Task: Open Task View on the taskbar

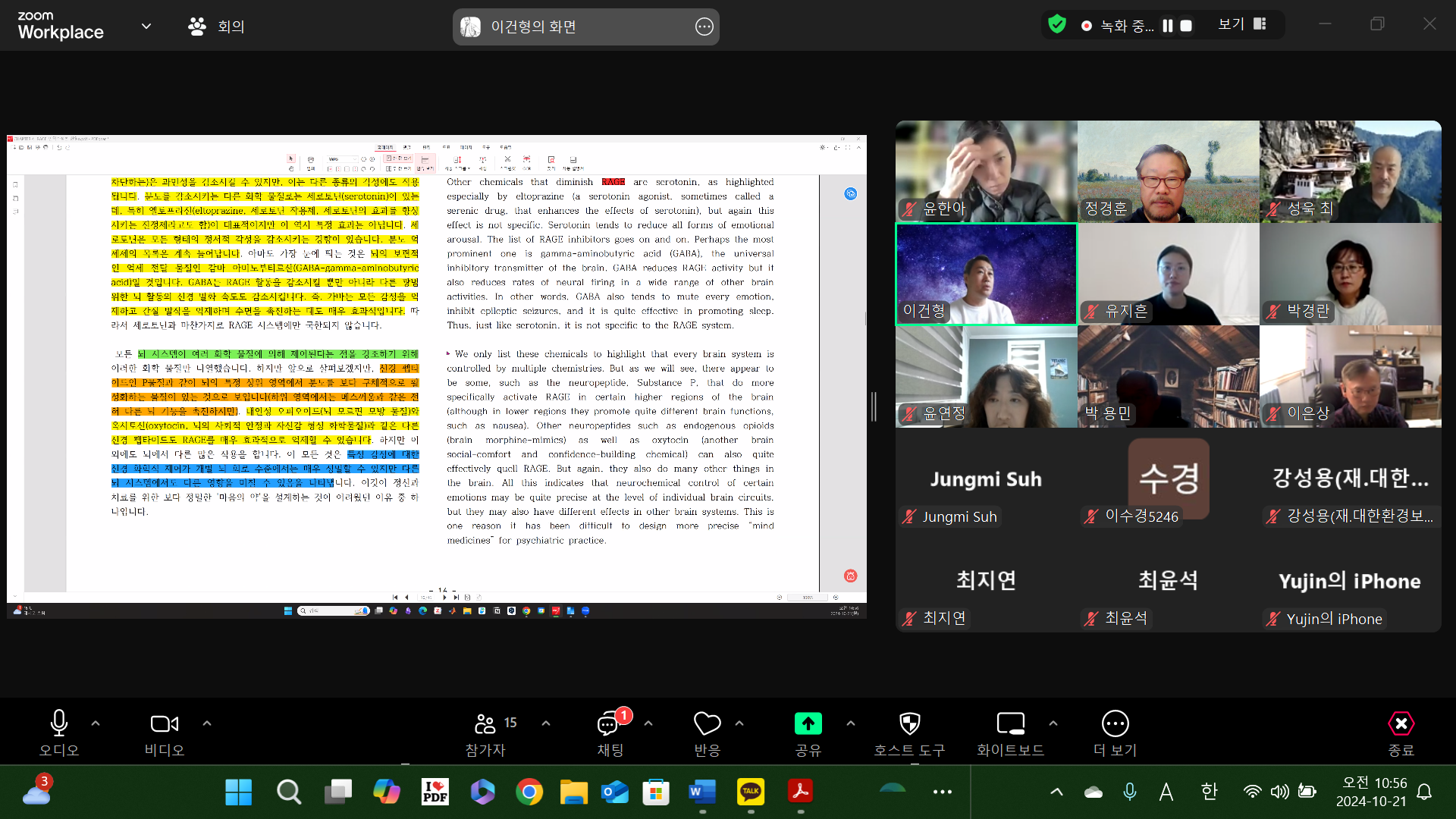Action: click(x=337, y=792)
